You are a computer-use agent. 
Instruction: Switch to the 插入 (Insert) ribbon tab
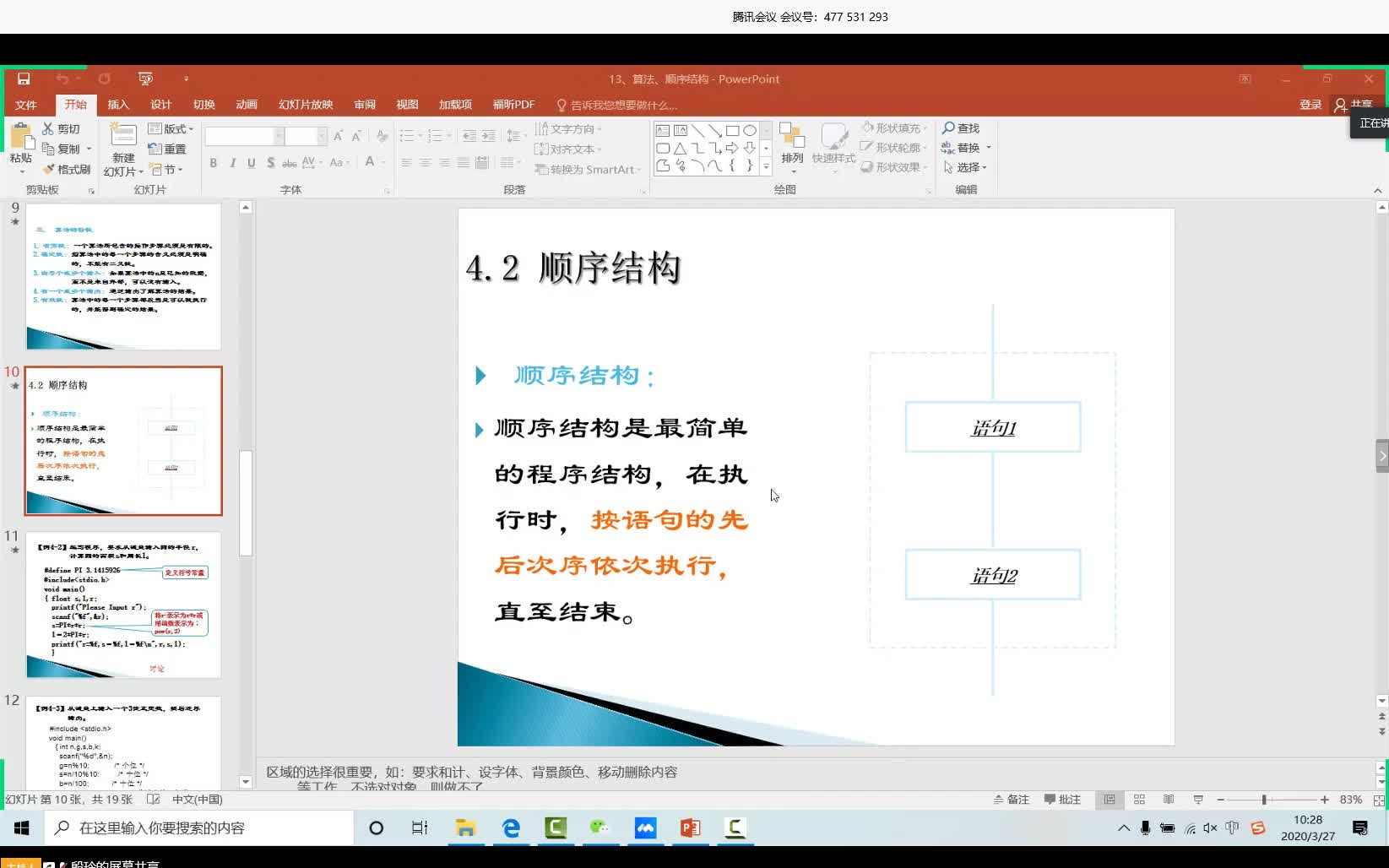(117, 104)
